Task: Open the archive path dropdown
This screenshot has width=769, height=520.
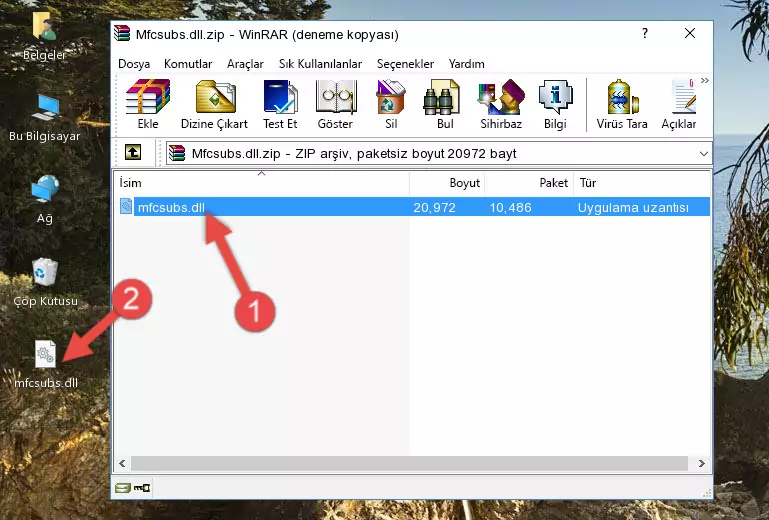Action: coord(704,154)
